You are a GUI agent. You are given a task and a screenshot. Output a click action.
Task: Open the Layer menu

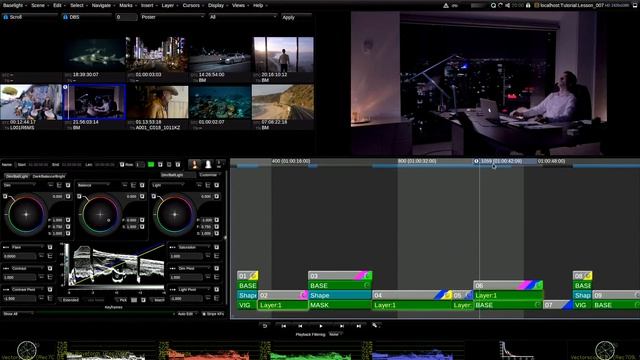pyautogui.click(x=170, y=5)
